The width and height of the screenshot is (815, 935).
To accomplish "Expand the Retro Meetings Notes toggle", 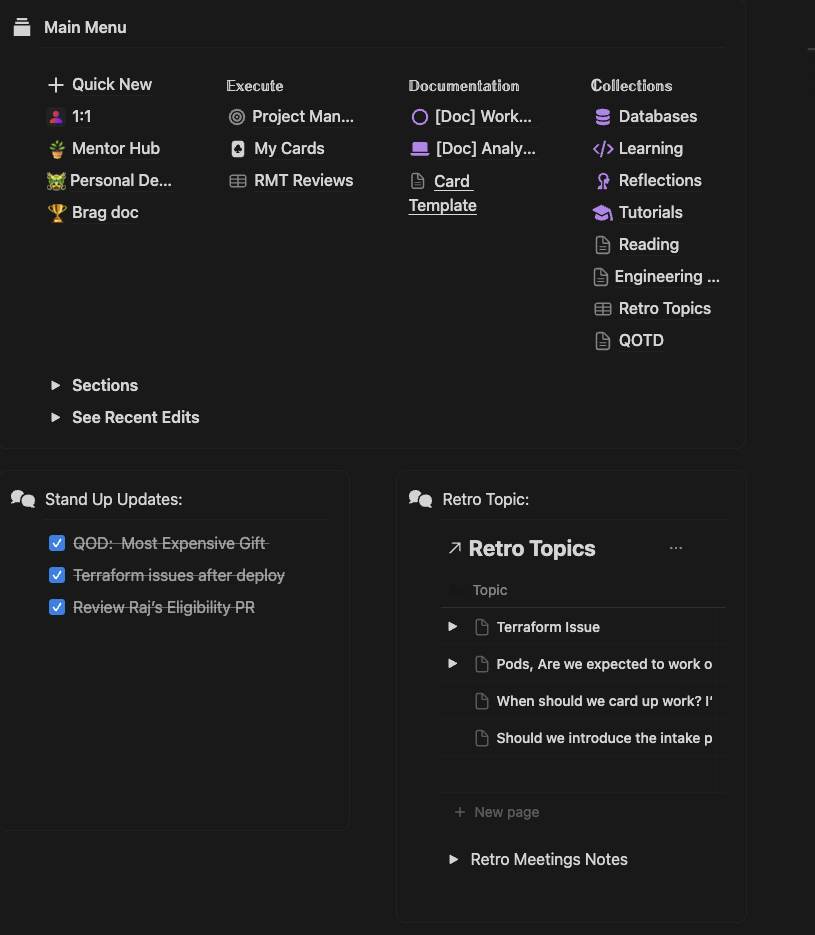I will pyautogui.click(x=454, y=860).
